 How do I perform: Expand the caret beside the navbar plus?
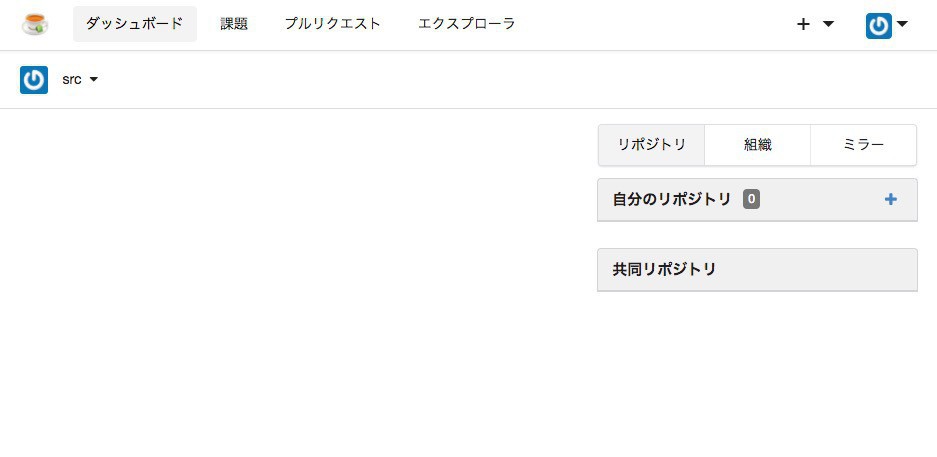point(828,25)
